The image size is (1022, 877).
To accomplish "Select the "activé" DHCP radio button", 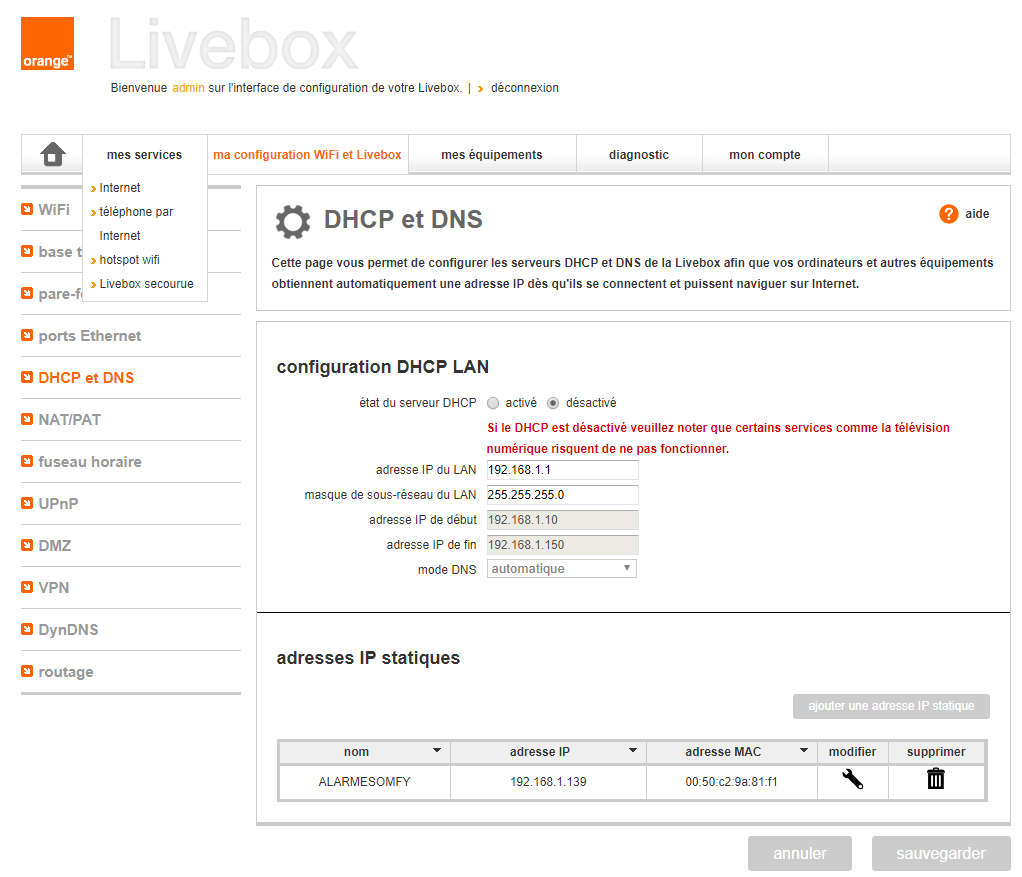I will coord(493,403).
